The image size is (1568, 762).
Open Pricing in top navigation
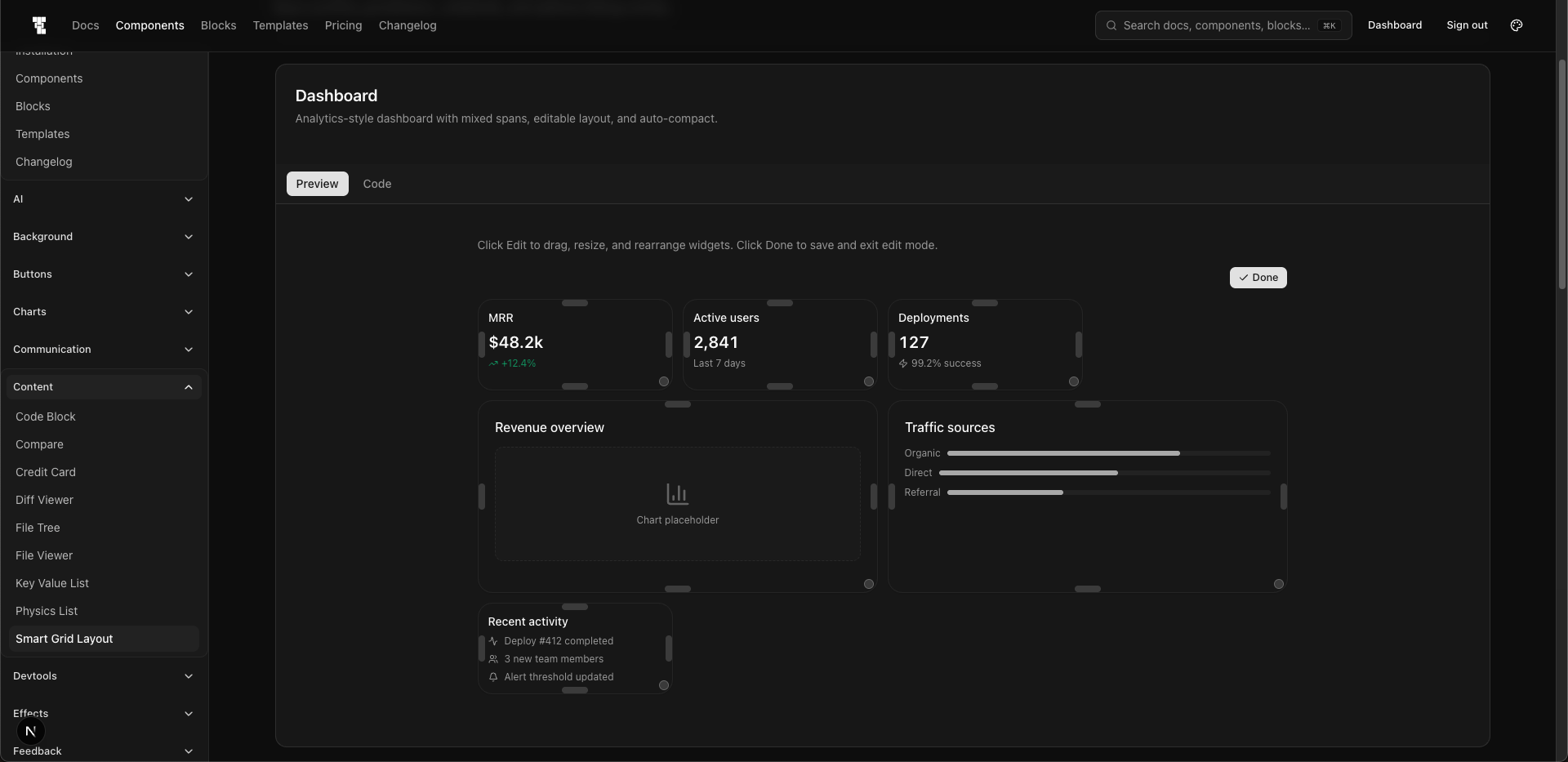click(344, 25)
